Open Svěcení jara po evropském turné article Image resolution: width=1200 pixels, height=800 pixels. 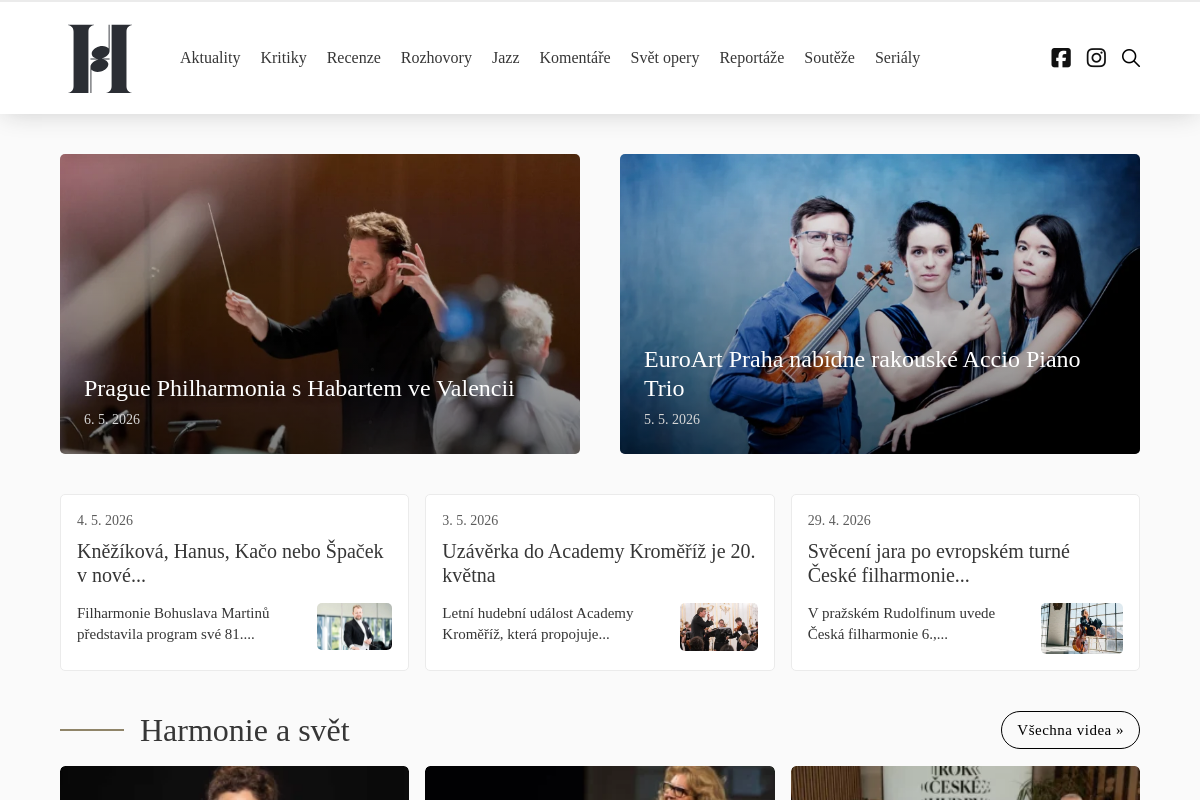tap(938, 563)
